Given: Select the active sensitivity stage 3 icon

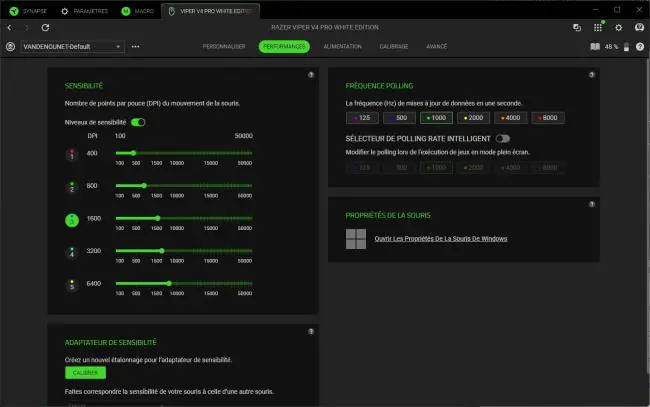Looking at the screenshot, I should [72, 220].
